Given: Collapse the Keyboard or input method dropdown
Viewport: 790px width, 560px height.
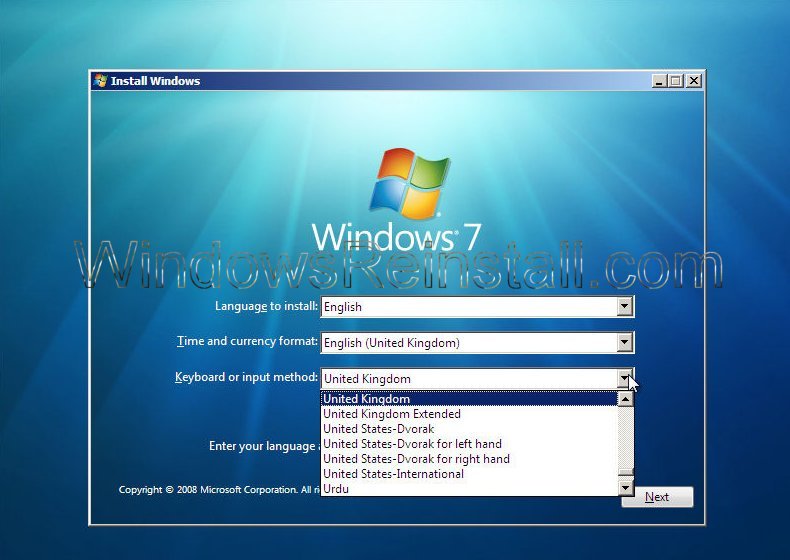Looking at the screenshot, I should [625, 379].
